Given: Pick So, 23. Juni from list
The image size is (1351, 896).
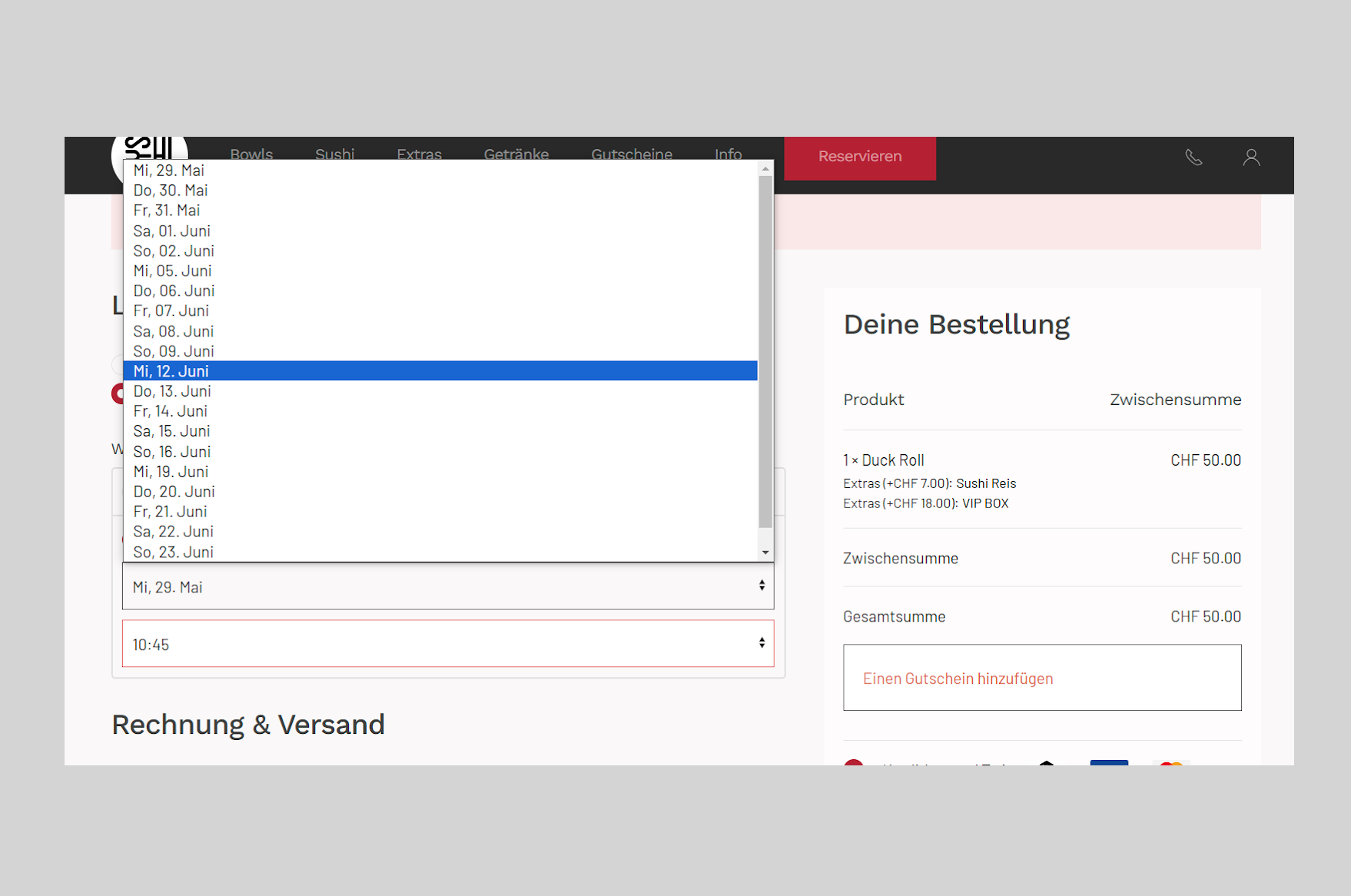Looking at the screenshot, I should click(440, 552).
